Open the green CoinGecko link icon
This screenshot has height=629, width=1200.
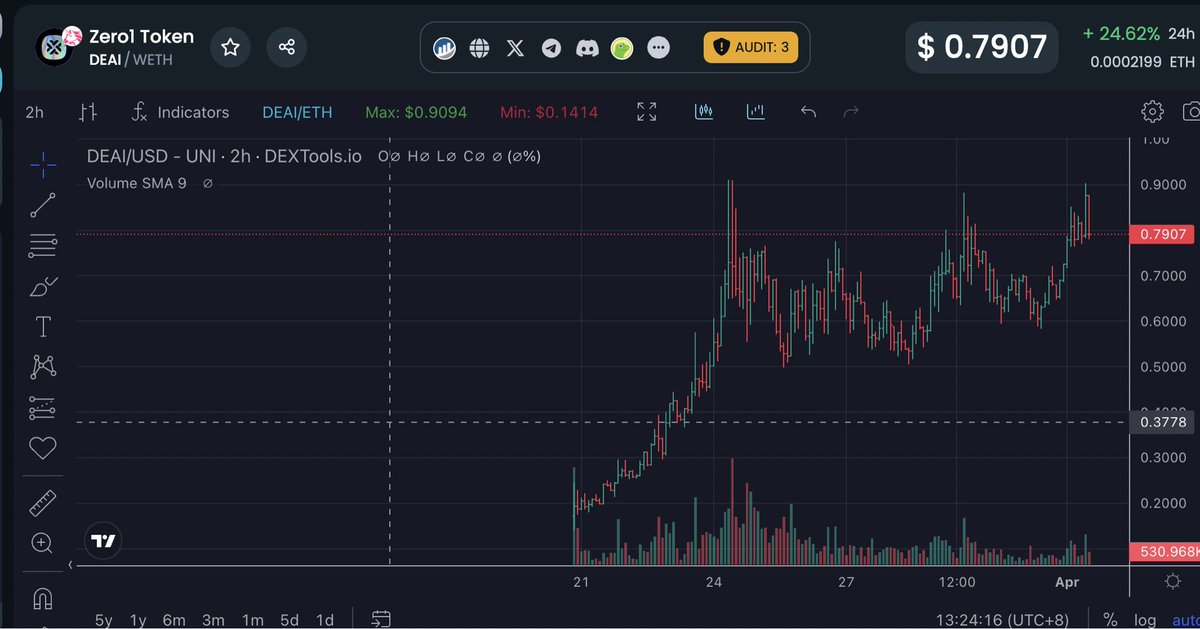(x=622, y=47)
